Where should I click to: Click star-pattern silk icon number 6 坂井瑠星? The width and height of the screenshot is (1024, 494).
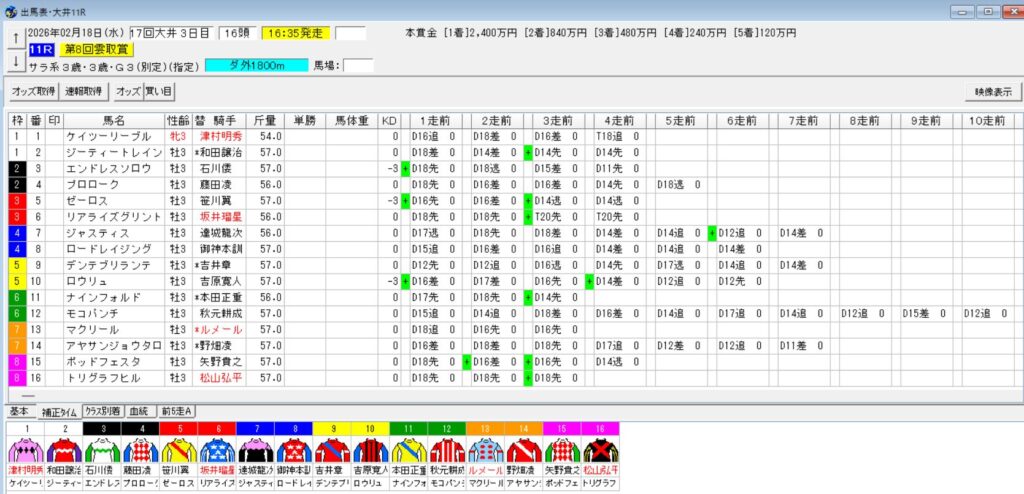coord(217,450)
